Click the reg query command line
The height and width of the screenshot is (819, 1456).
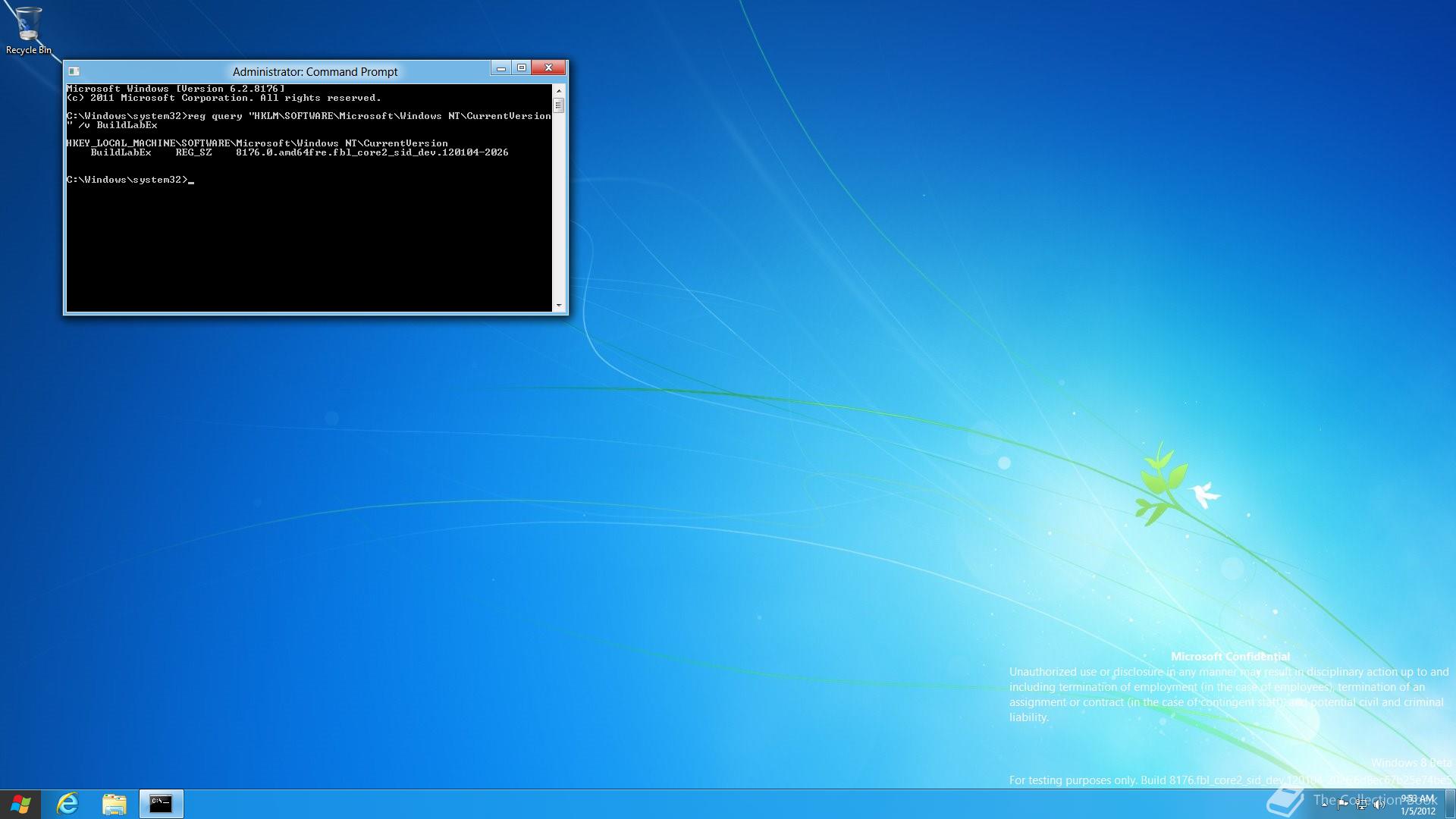pos(309,121)
